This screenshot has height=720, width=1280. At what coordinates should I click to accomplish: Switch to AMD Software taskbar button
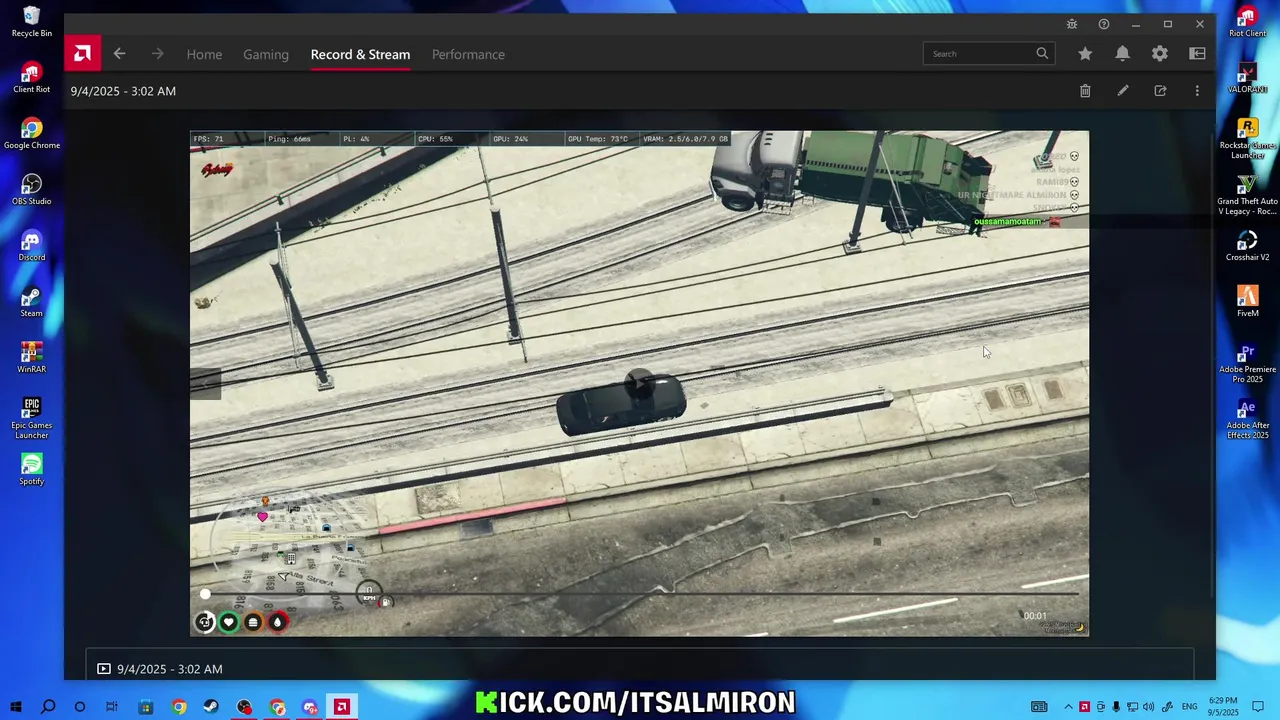[342, 707]
